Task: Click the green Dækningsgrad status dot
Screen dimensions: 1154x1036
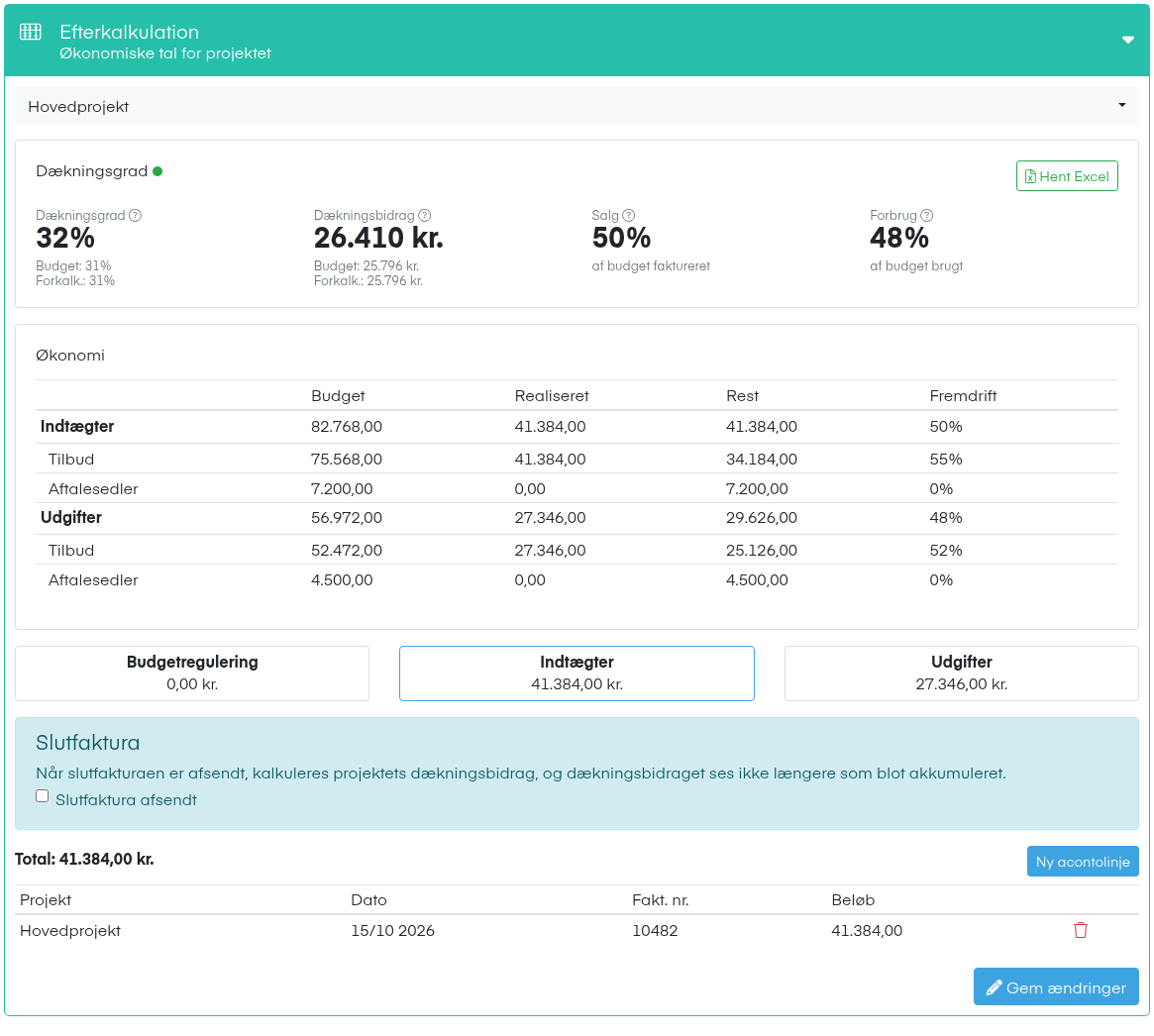Action: point(157,171)
